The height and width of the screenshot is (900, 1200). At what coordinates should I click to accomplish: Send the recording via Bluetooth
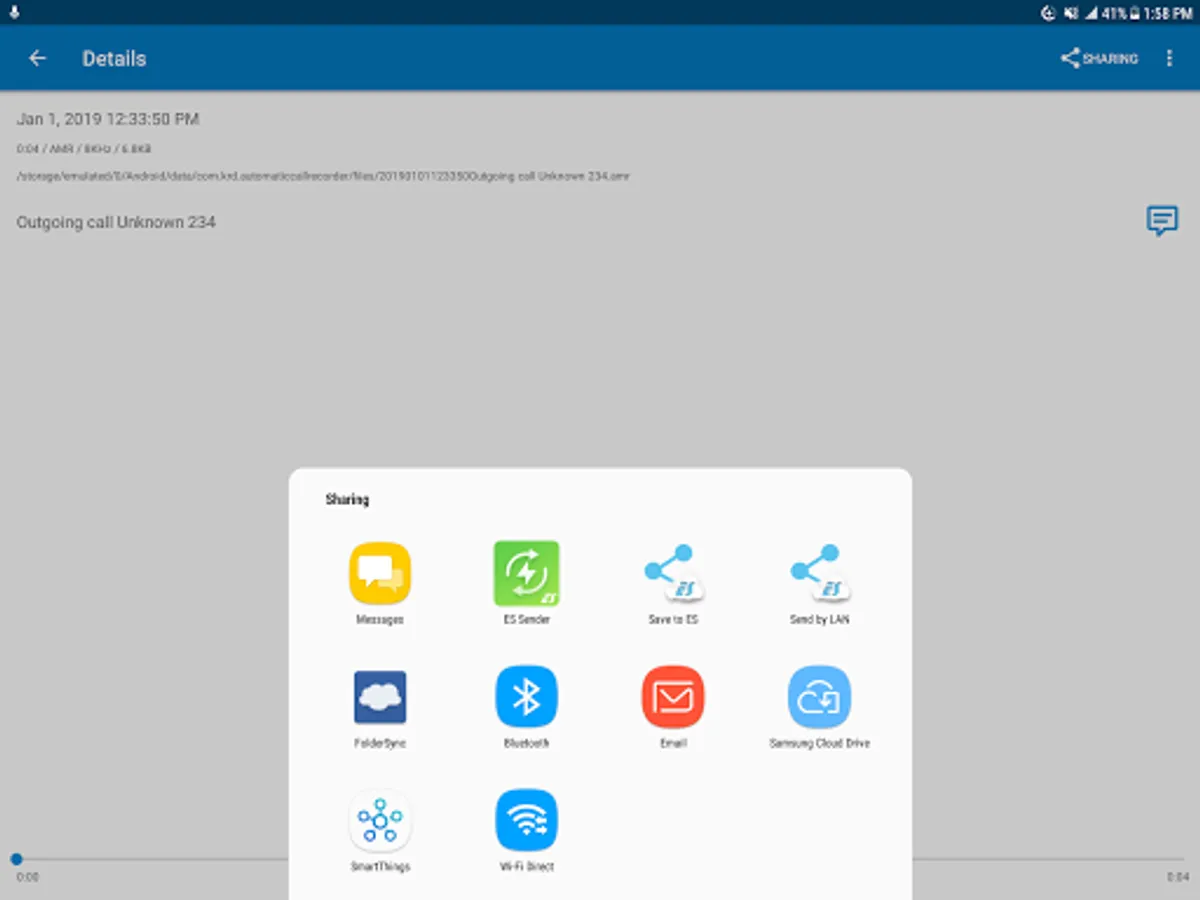point(526,708)
